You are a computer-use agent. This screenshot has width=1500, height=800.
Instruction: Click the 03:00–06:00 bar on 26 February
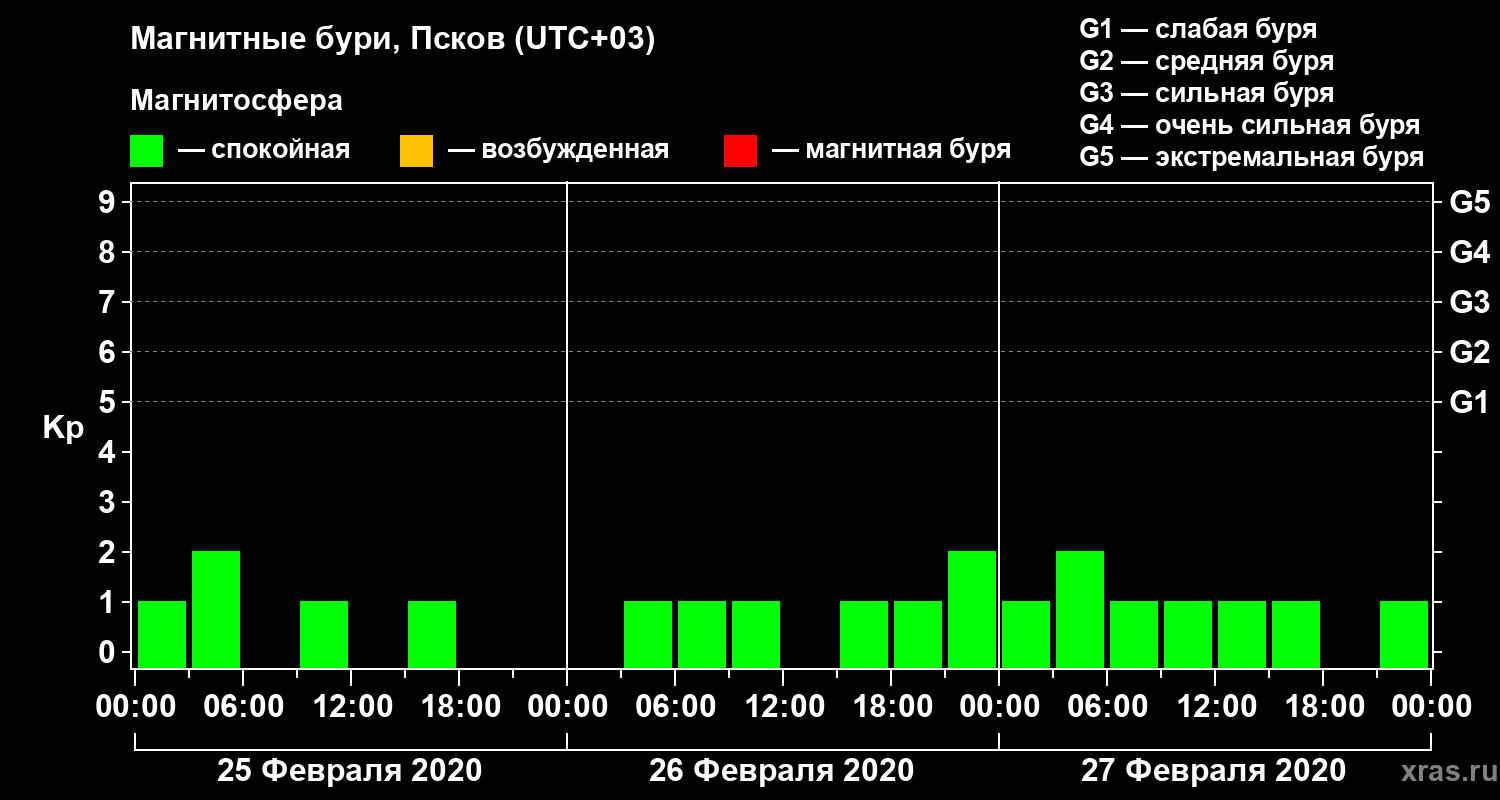coord(648,634)
